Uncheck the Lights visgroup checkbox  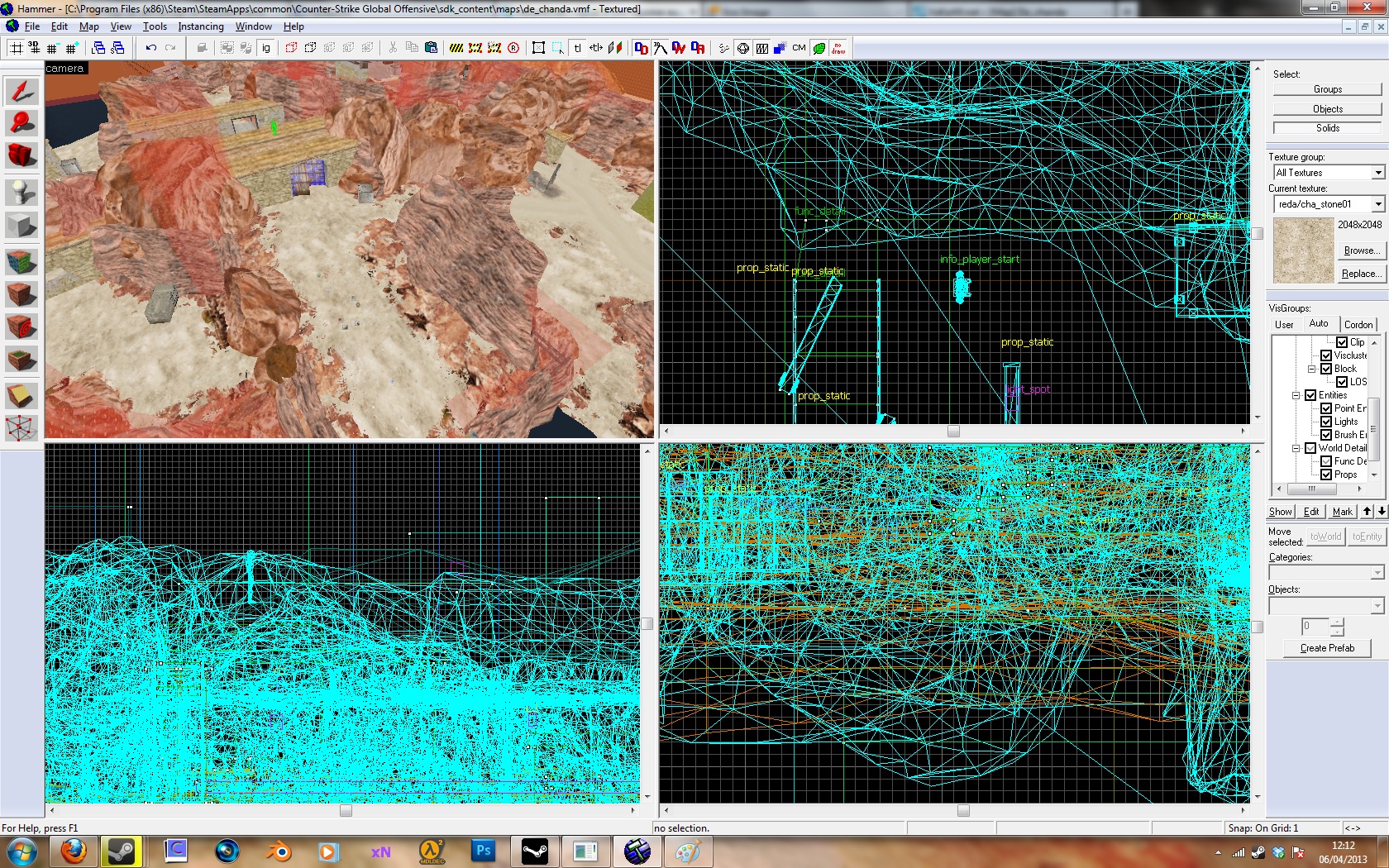(x=1326, y=422)
